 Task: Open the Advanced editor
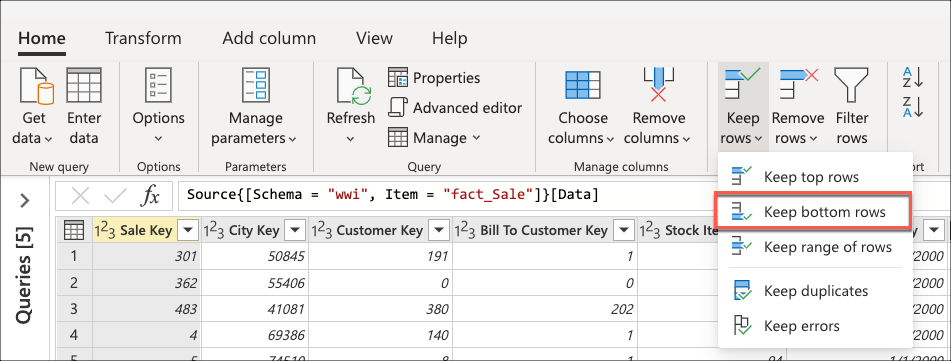pyautogui.click(x=455, y=108)
